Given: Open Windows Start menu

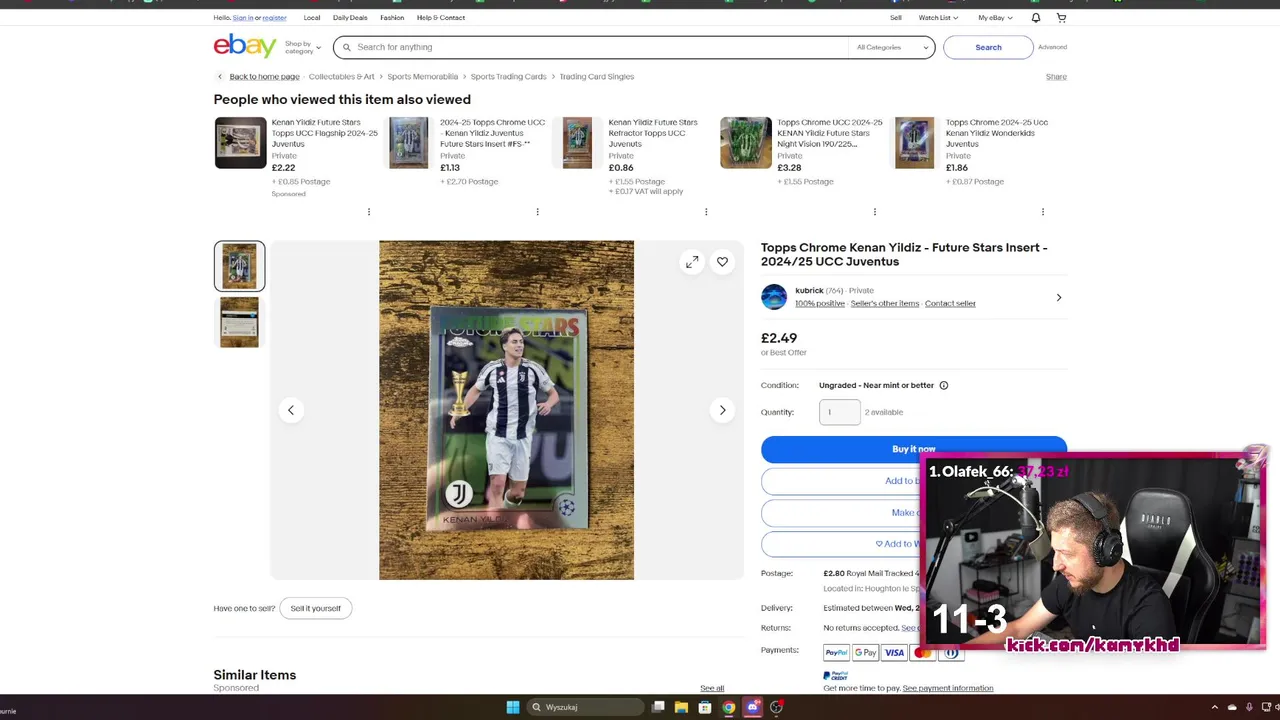Looking at the screenshot, I should click(x=513, y=707).
